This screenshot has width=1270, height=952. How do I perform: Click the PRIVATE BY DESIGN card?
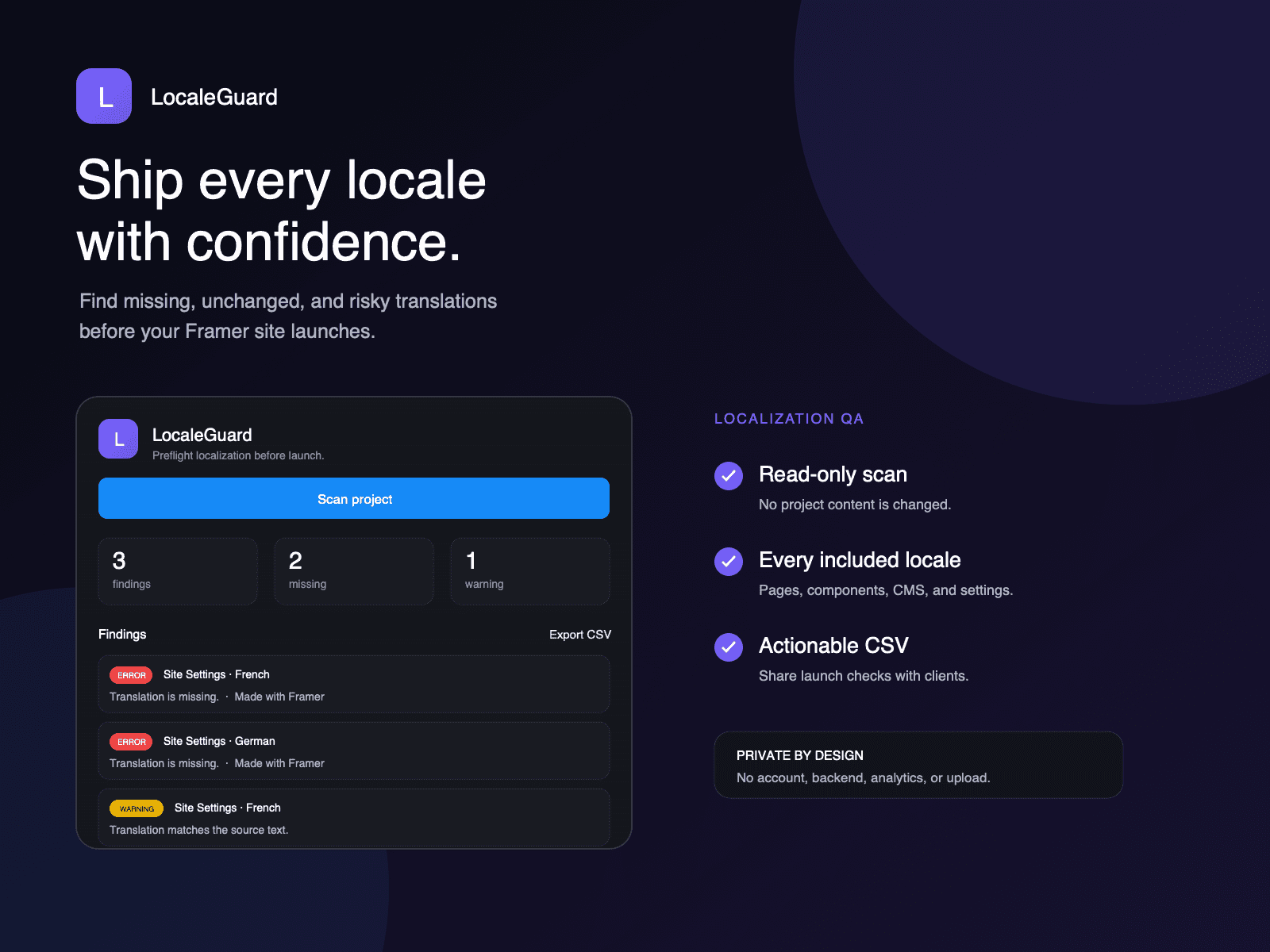point(918,765)
